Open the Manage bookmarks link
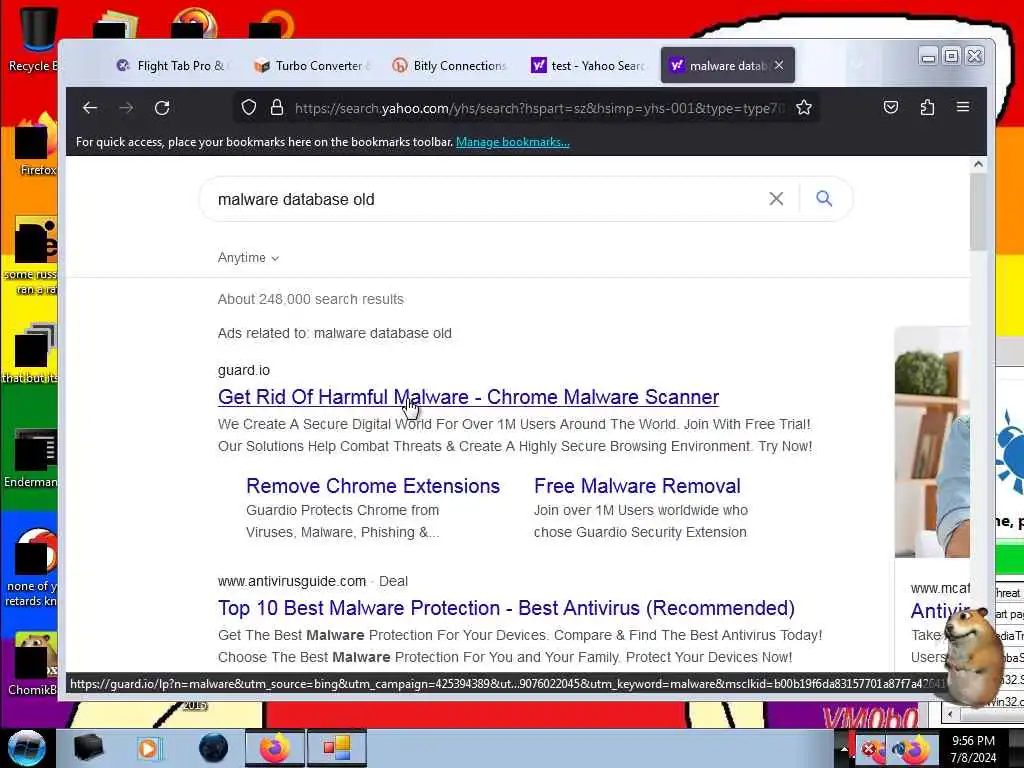Viewport: 1024px width, 768px height. pyautogui.click(x=513, y=142)
